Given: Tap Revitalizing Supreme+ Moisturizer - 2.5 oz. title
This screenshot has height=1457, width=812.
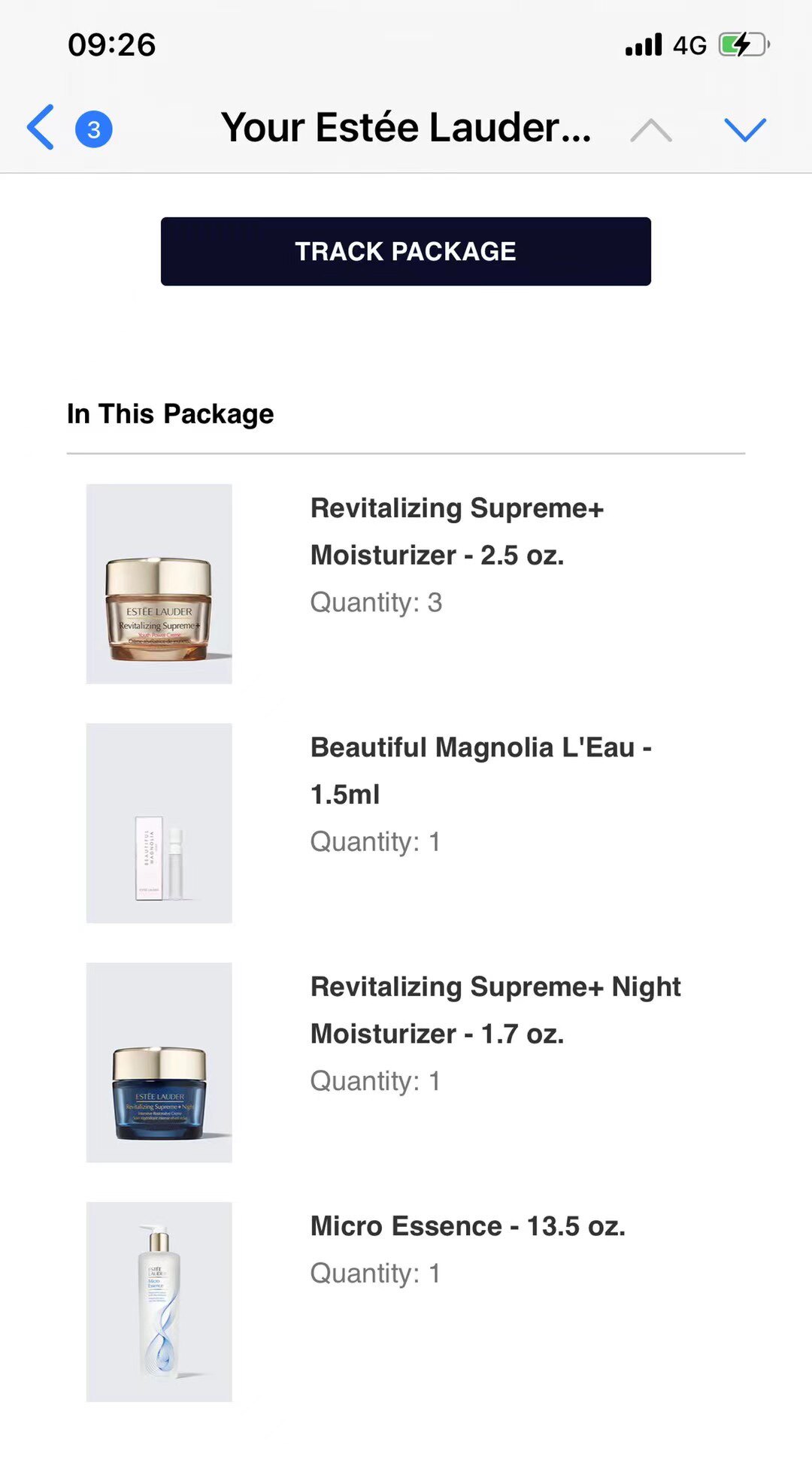Looking at the screenshot, I should (457, 532).
